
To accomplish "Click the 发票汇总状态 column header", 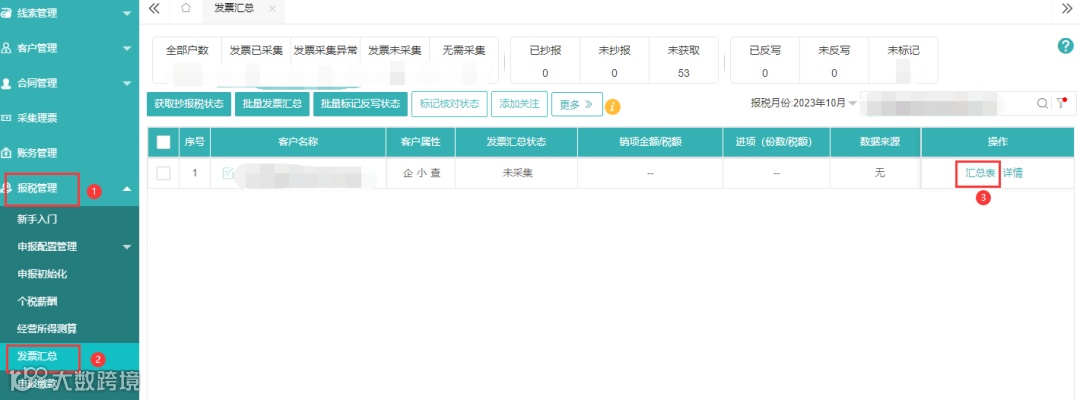I will click(517, 142).
